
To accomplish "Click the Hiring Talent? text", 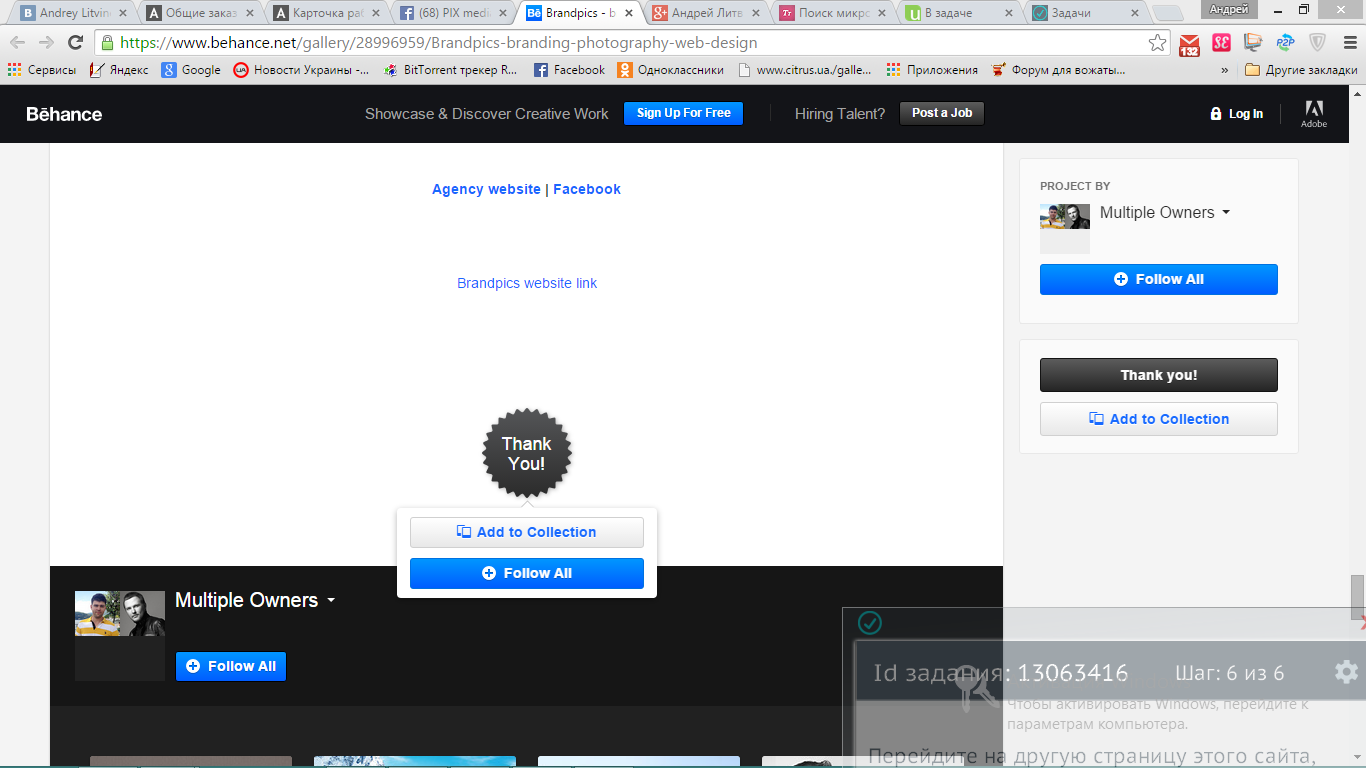I will (840, 114).
